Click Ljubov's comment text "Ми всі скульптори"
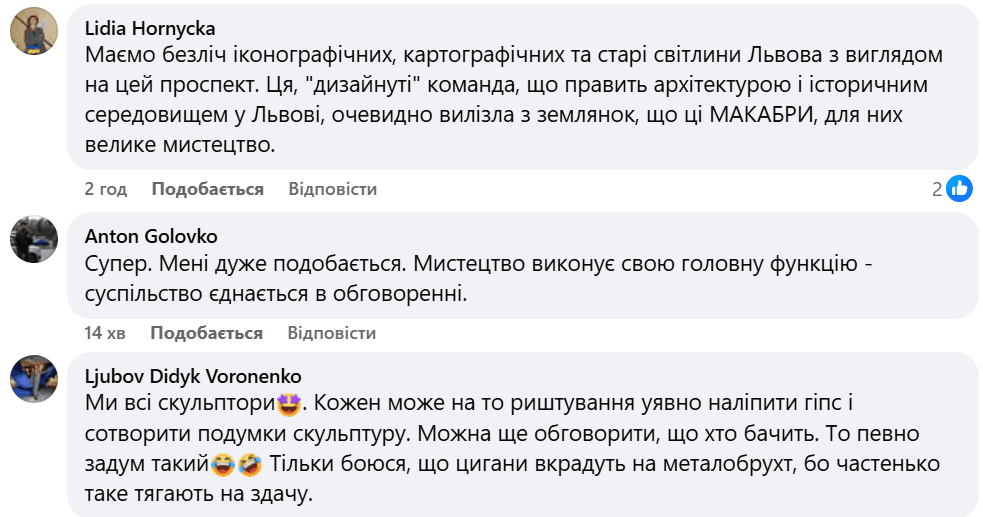 [180, 406]
